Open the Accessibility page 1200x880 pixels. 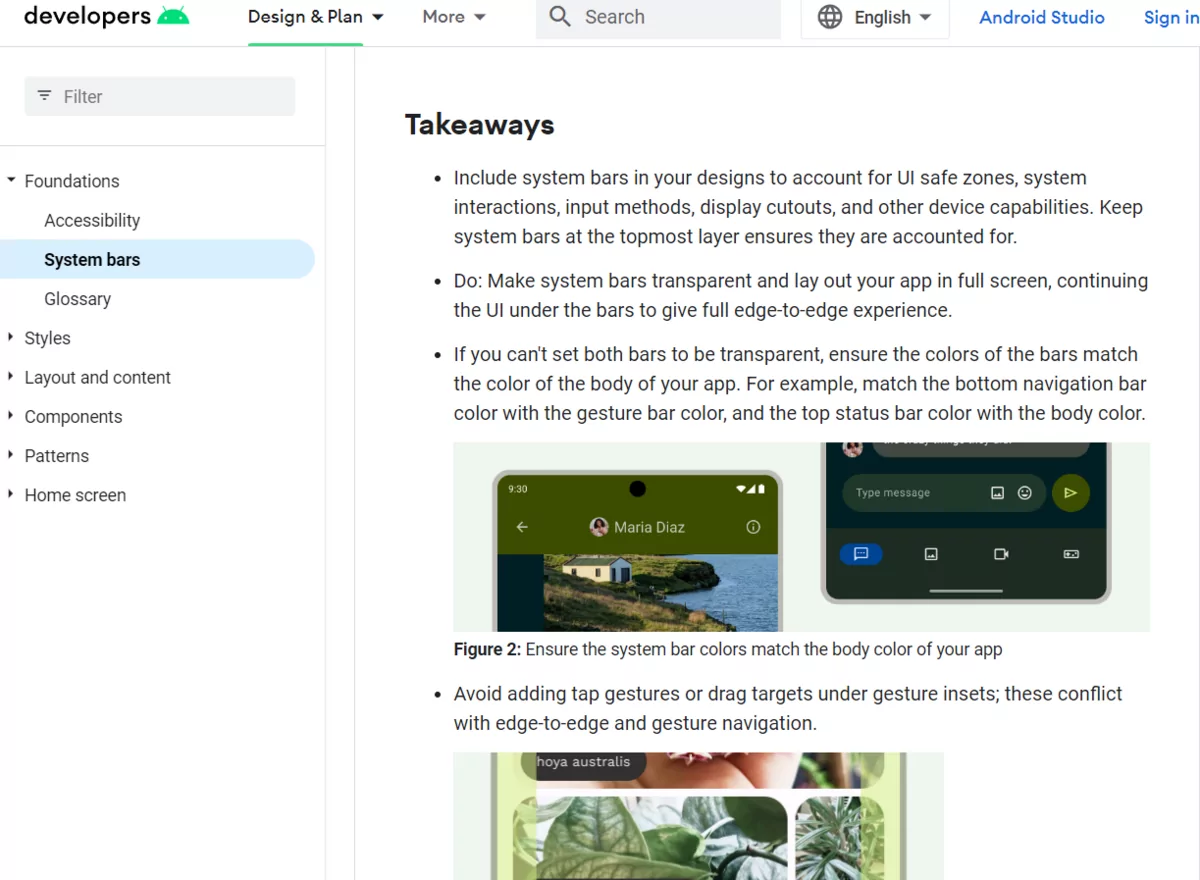tap(92, 220)
